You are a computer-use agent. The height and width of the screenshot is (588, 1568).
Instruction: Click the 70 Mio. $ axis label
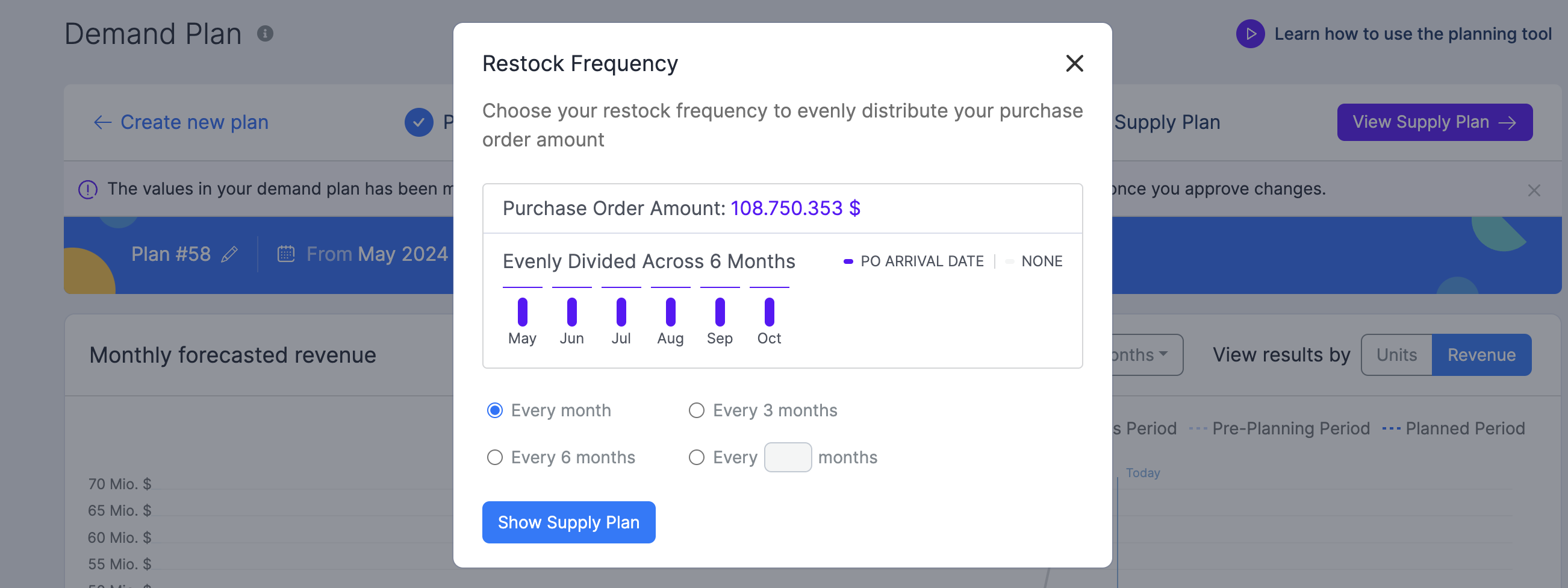119,484
